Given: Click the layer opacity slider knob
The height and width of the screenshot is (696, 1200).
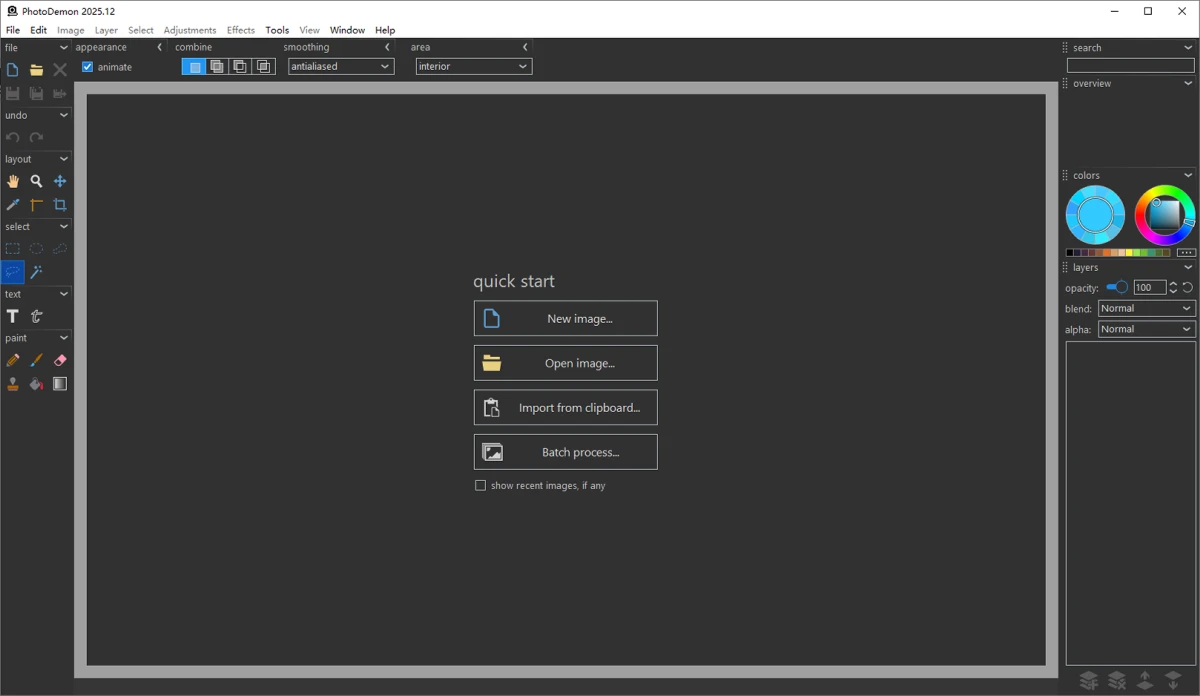Looking at the screenshot, I should point(1122,287).
